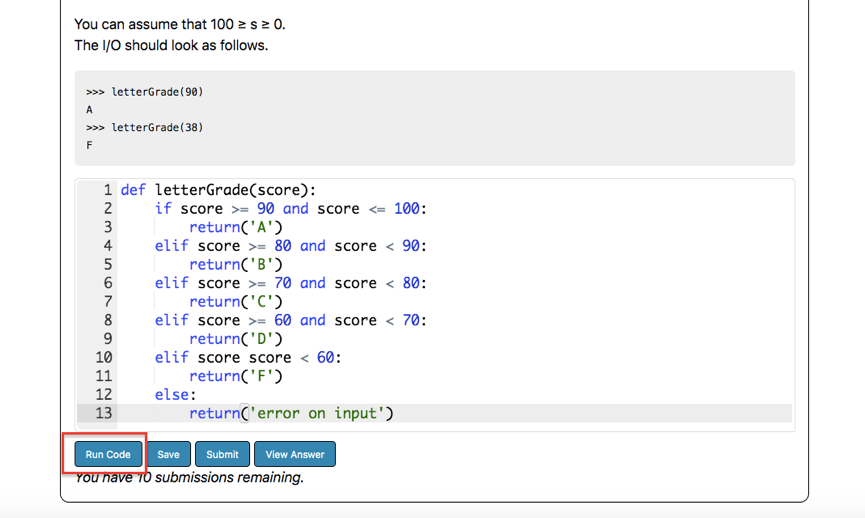
Task: Click the line with score >= 90 condition
Action: (290, 209)
